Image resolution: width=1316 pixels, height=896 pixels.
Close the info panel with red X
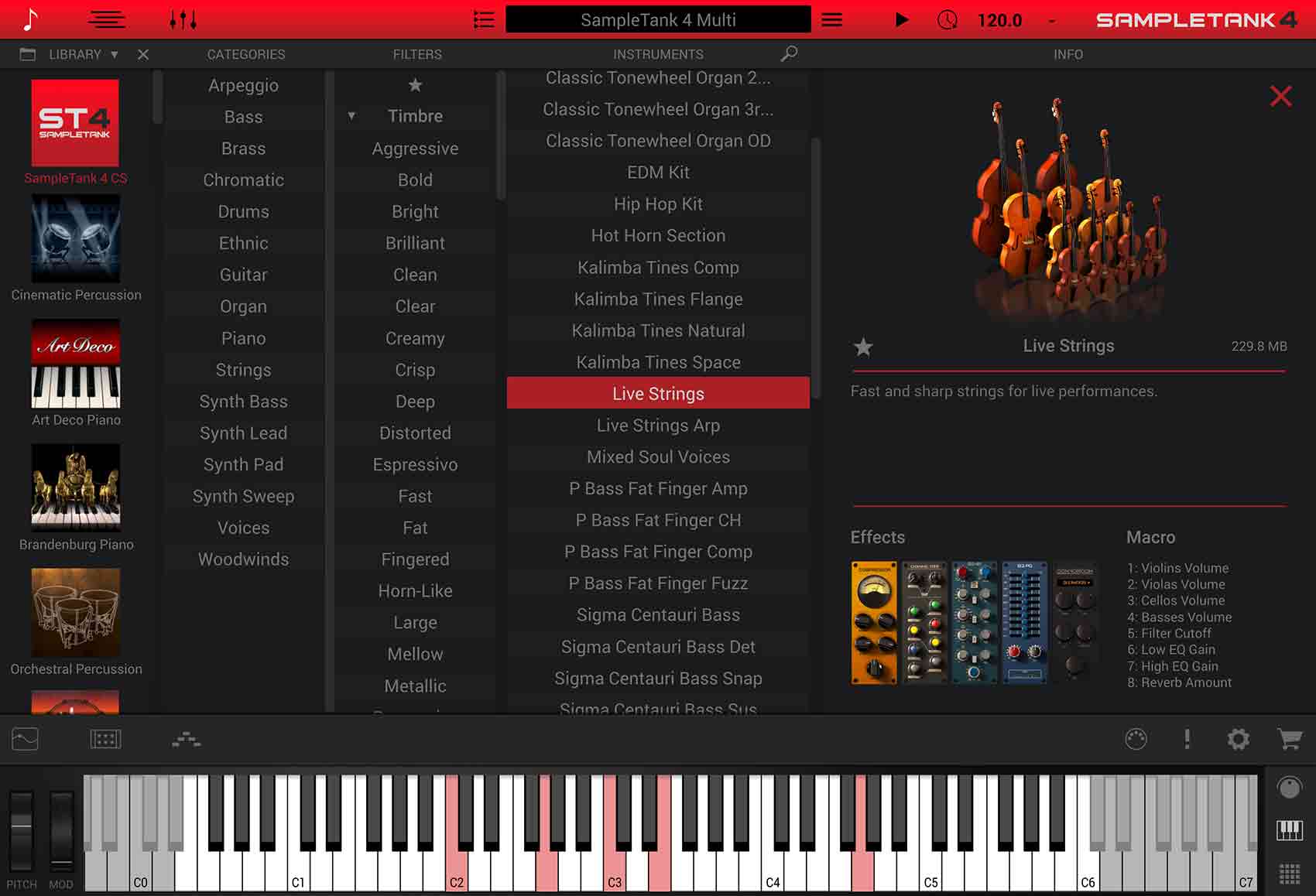tap(1280, 96)
